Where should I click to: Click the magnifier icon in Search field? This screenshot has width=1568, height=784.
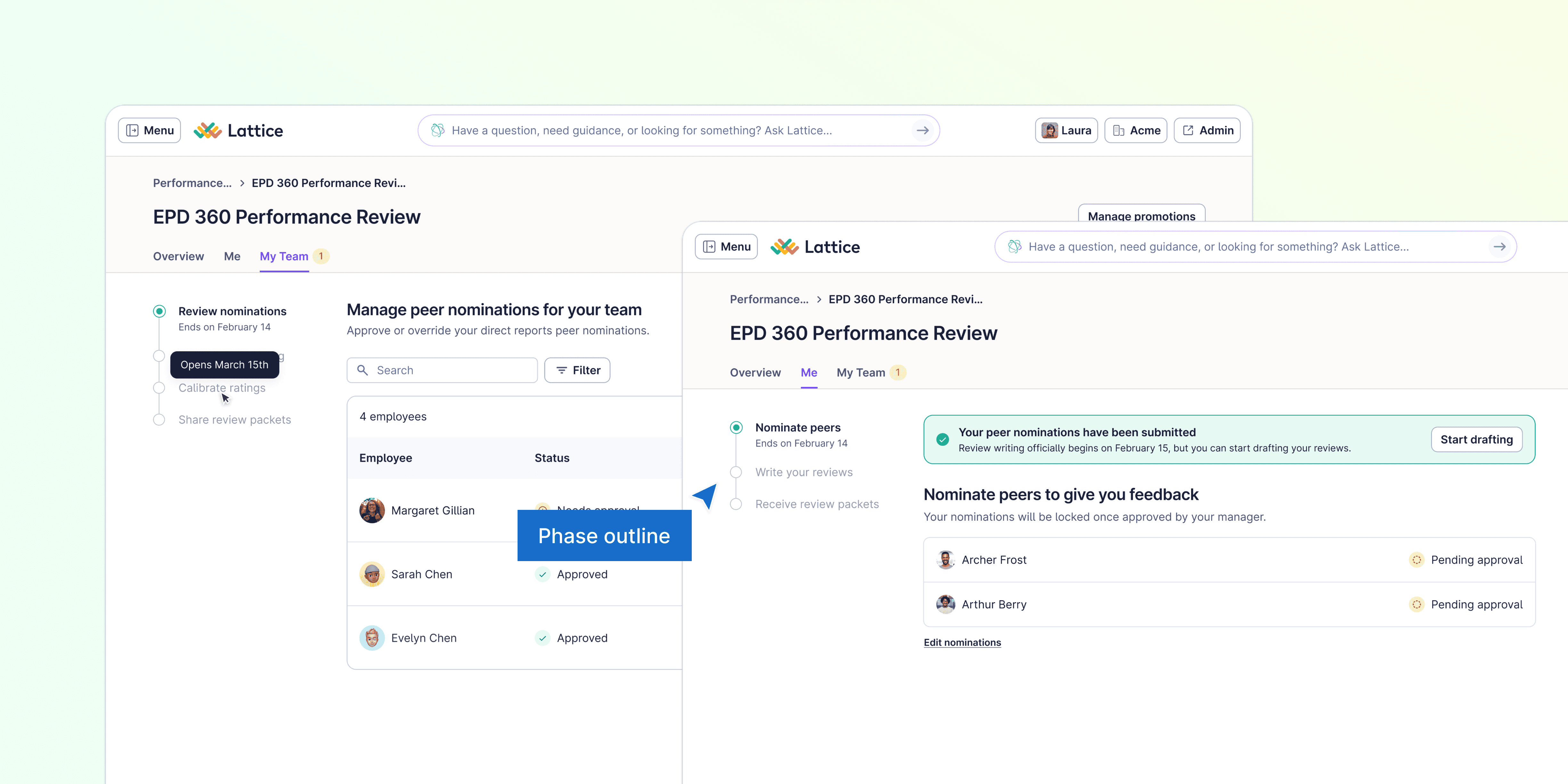tap(363, 370)
